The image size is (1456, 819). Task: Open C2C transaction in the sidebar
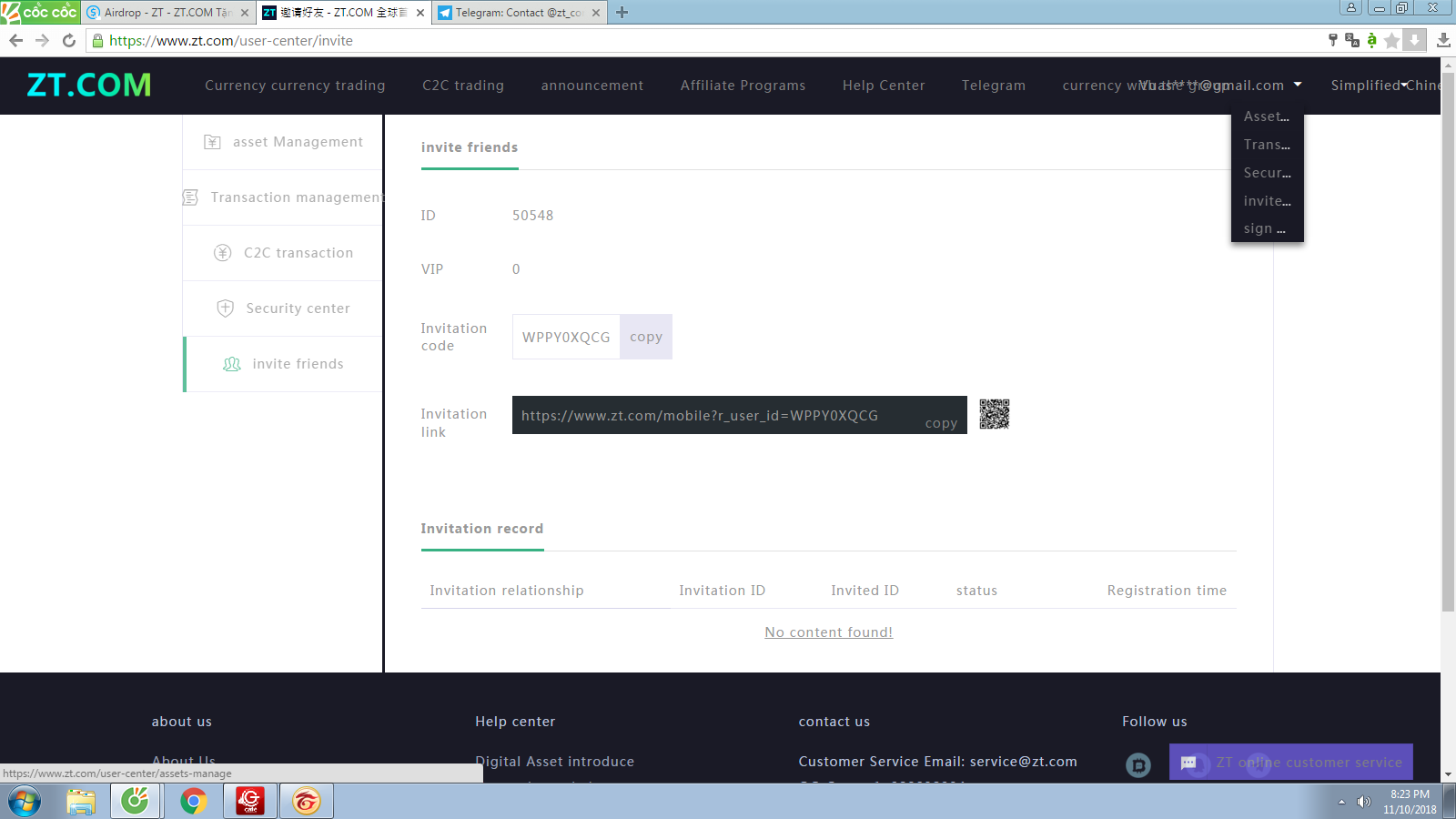click(283, 253)
